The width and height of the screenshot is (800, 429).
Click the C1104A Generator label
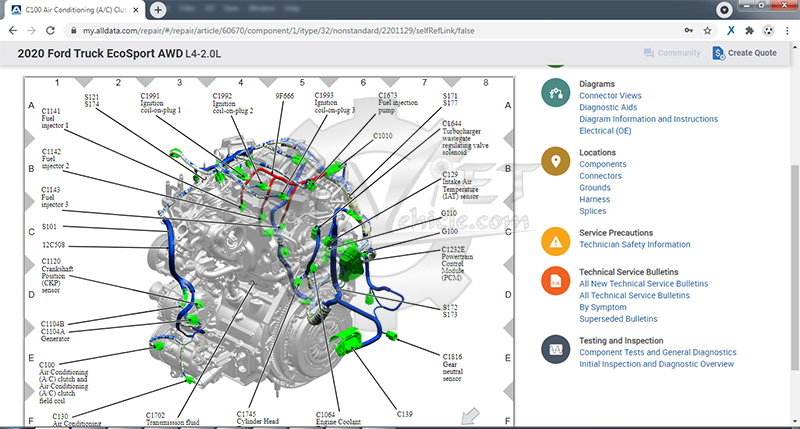click(x=55, y=335)
